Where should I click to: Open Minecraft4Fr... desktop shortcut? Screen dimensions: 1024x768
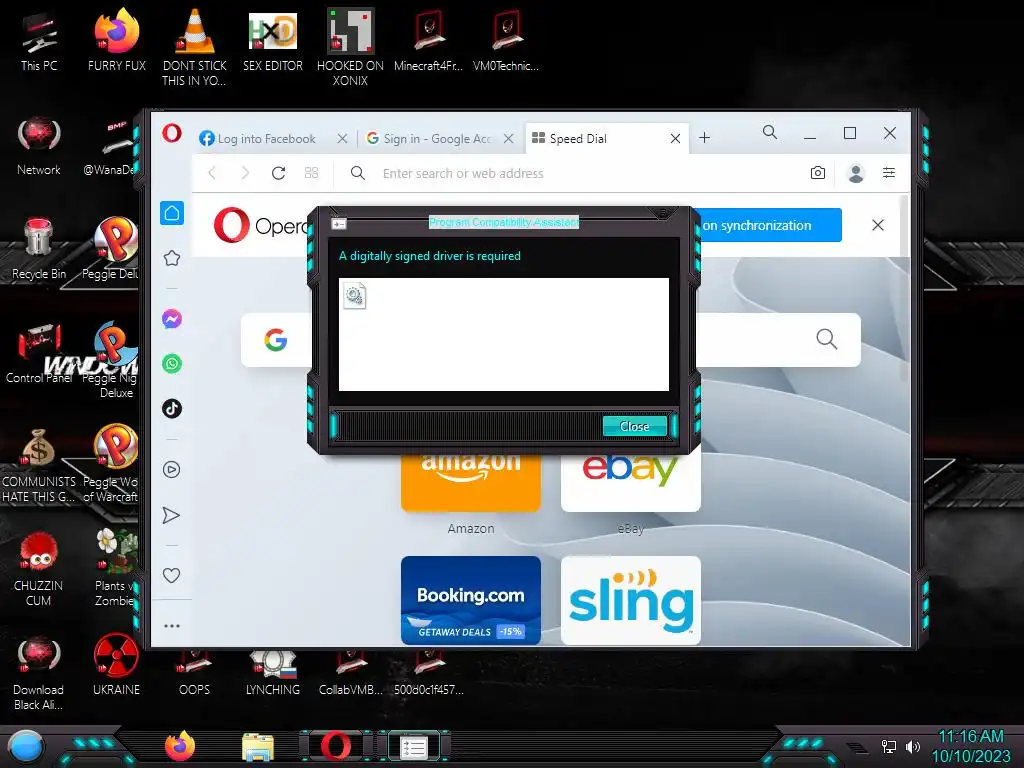pyautogui.click(x=428, y=40)
